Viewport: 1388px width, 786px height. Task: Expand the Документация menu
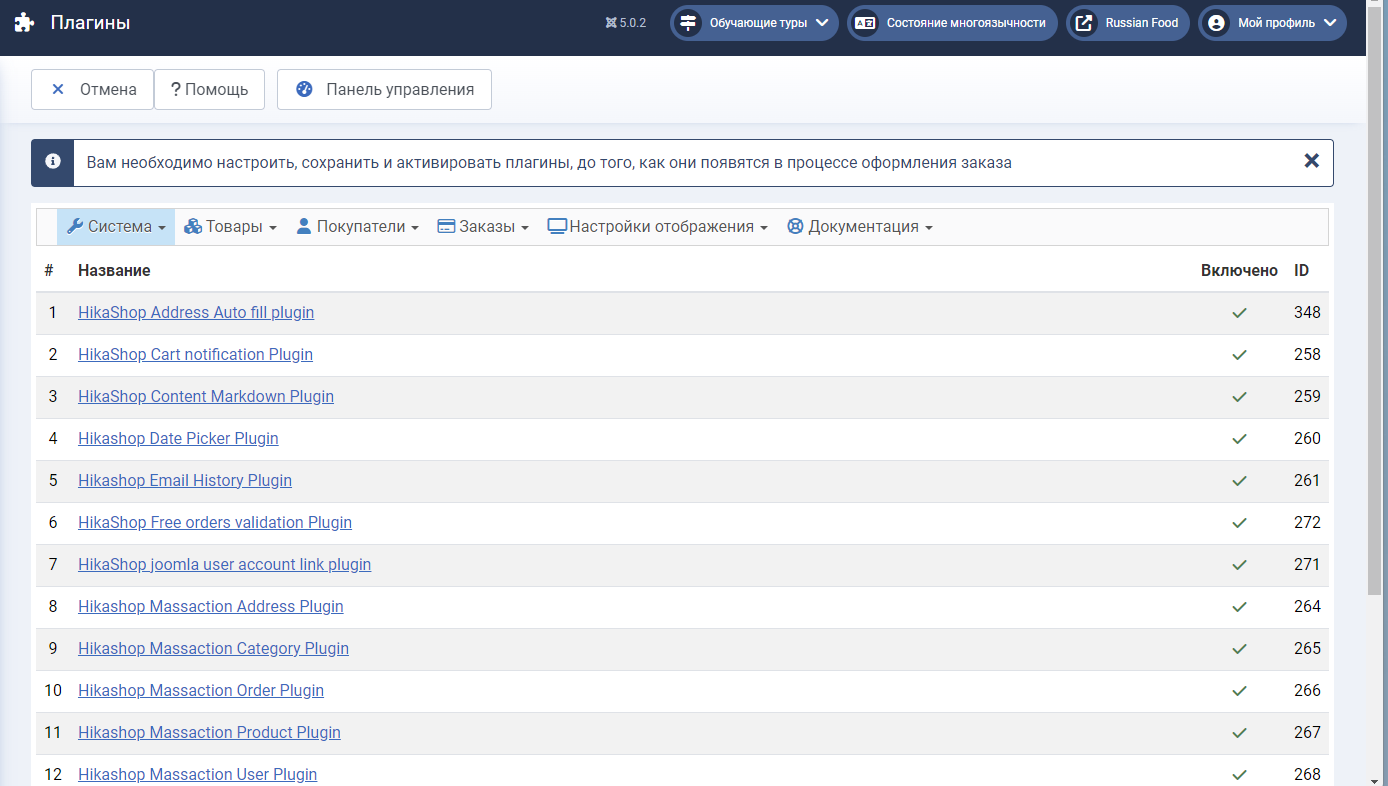(x=860, y=226)
